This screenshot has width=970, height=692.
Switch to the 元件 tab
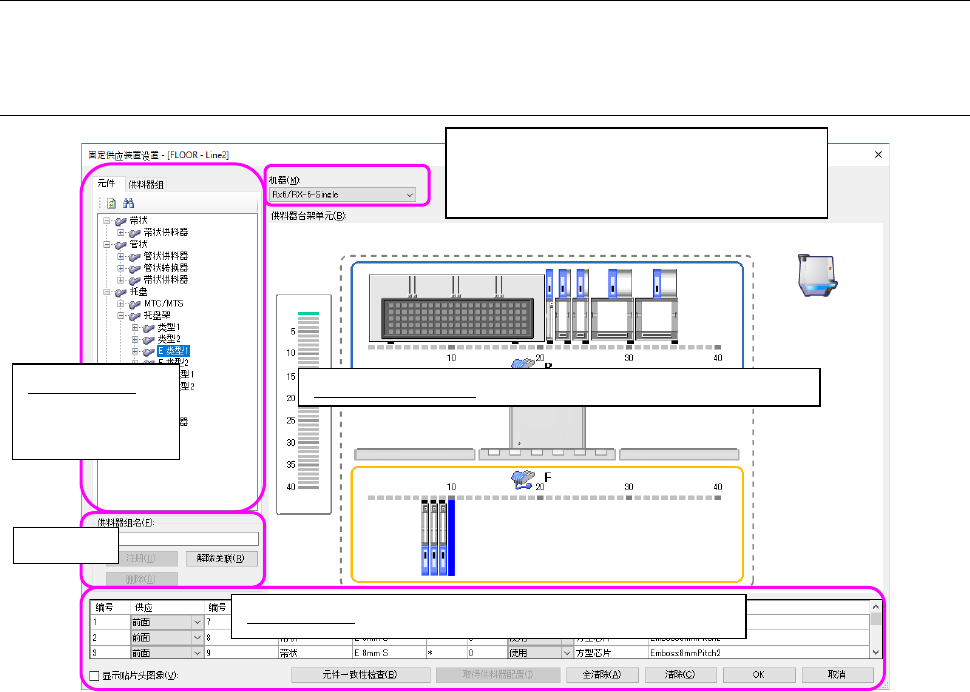[106, 184]
